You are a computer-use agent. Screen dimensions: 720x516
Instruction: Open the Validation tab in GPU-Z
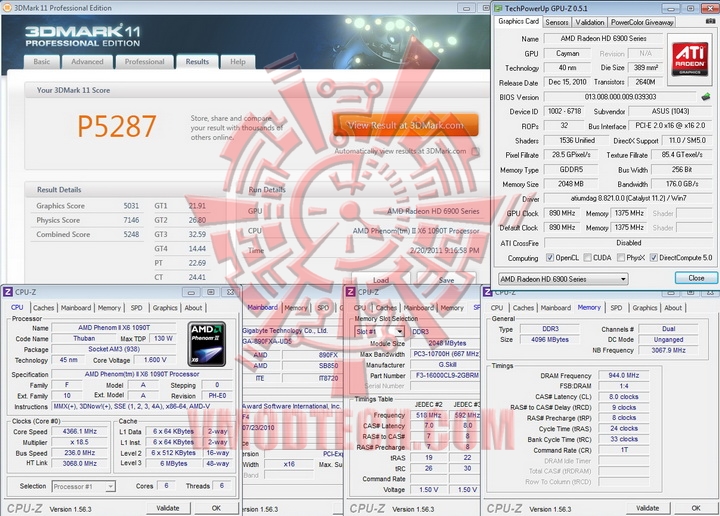(x=590, y=22)
